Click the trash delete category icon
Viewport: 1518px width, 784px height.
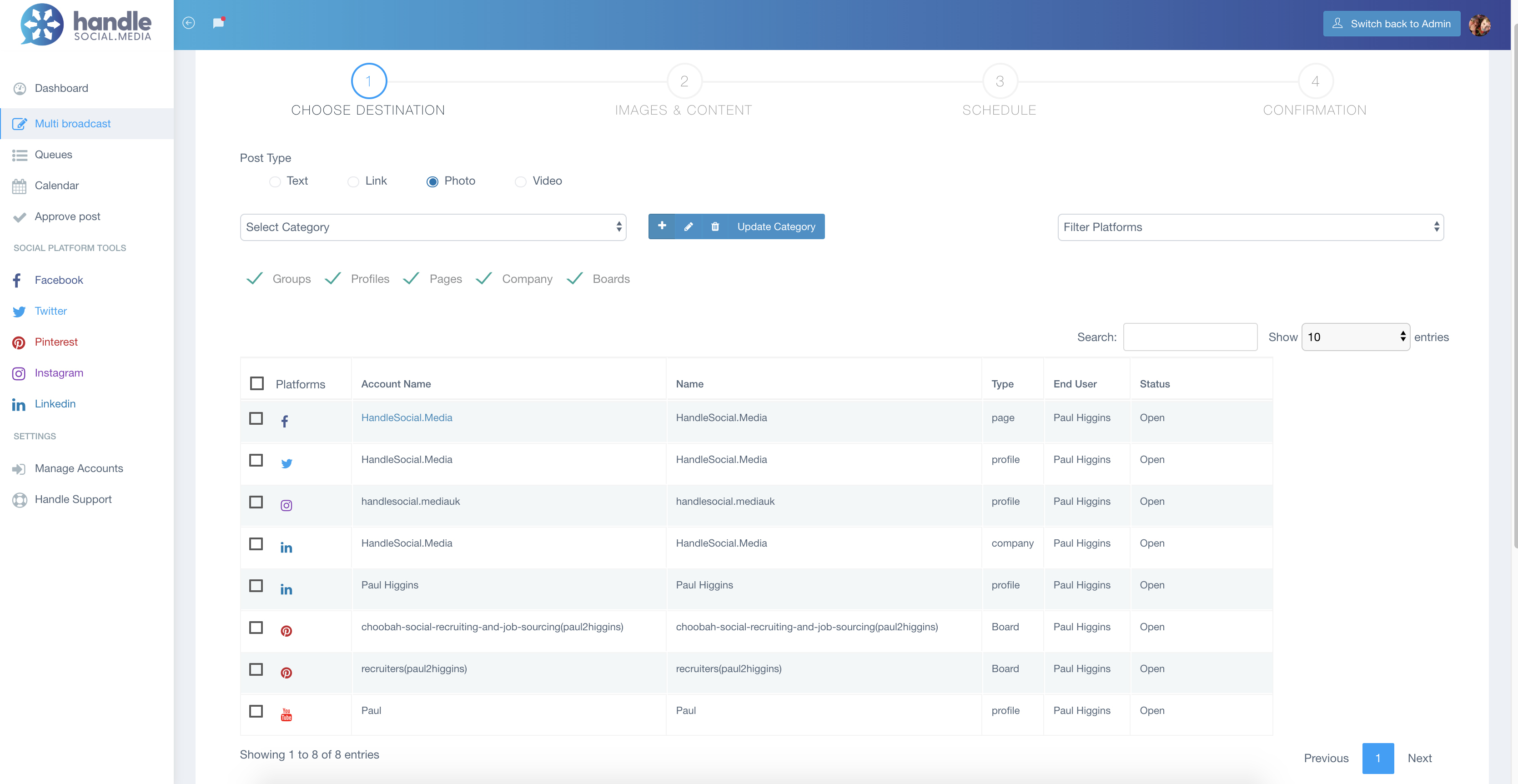click(x=715, y=226)
